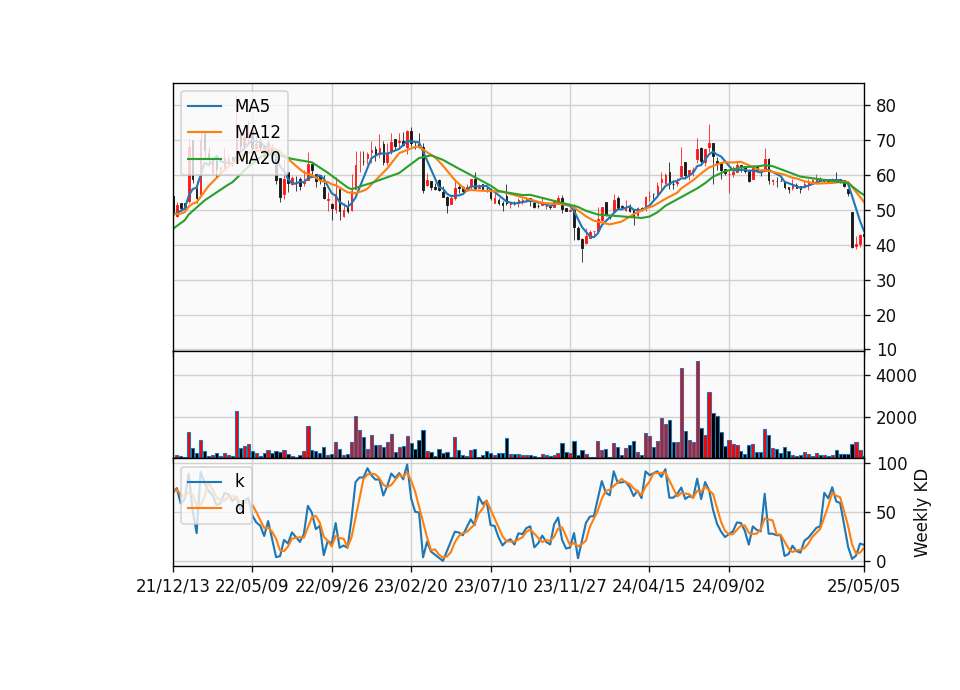This screenshot has height=690, width=960.
Task: Click the 22/09/26 date tick label
Action: (331, 587)
